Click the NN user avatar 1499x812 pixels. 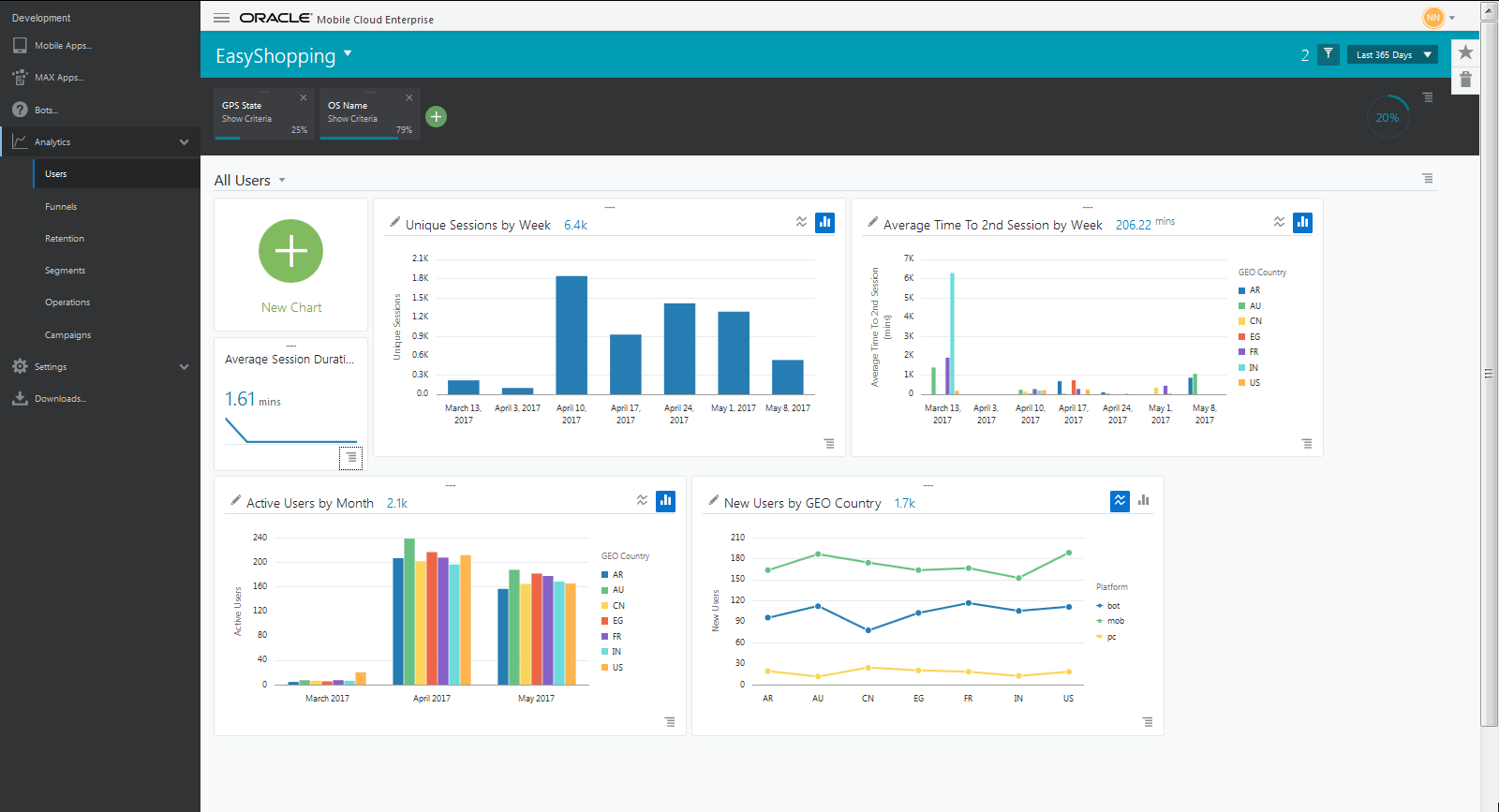tap(1432, 18)
